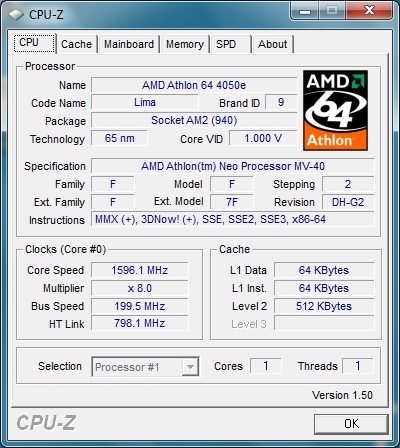Minimize the CPU-Z window

click(x=305, y=11)
